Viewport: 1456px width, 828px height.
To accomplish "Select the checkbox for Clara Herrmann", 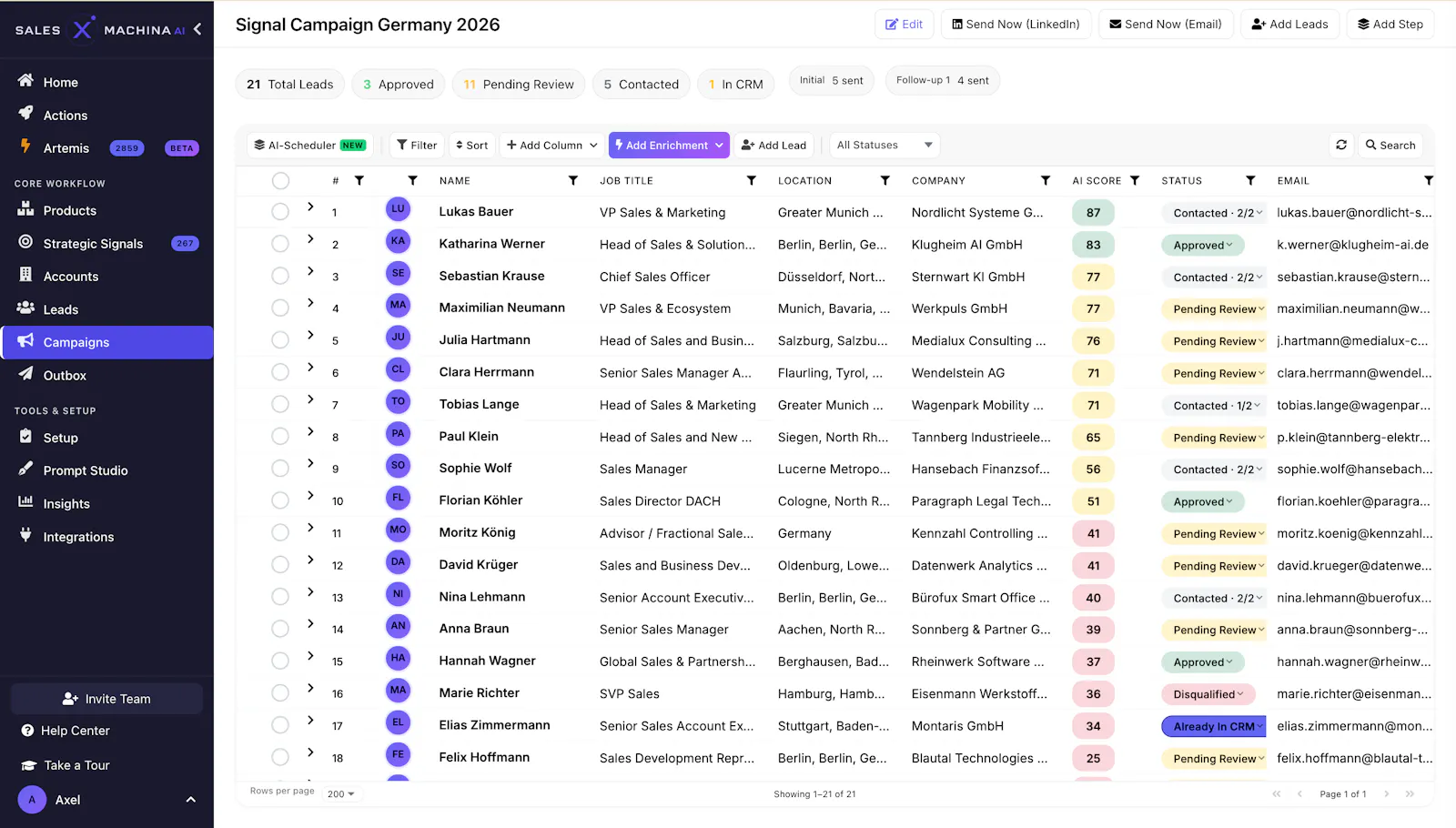I will pyautogui.click(x=280, y=372).
